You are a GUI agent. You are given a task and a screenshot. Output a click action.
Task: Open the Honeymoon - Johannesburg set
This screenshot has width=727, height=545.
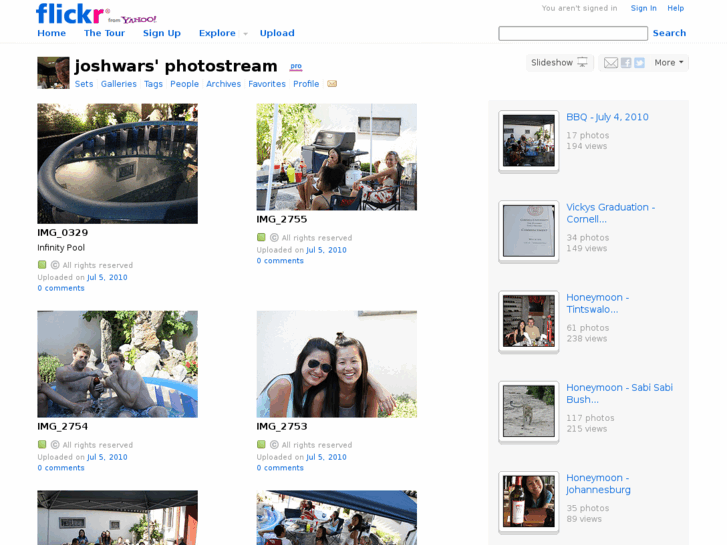coord(599,484)
